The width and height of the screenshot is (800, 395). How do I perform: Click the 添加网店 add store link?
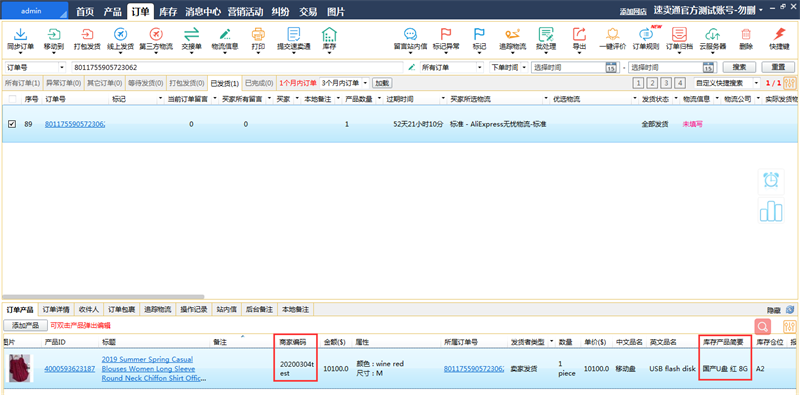point(633,11)
